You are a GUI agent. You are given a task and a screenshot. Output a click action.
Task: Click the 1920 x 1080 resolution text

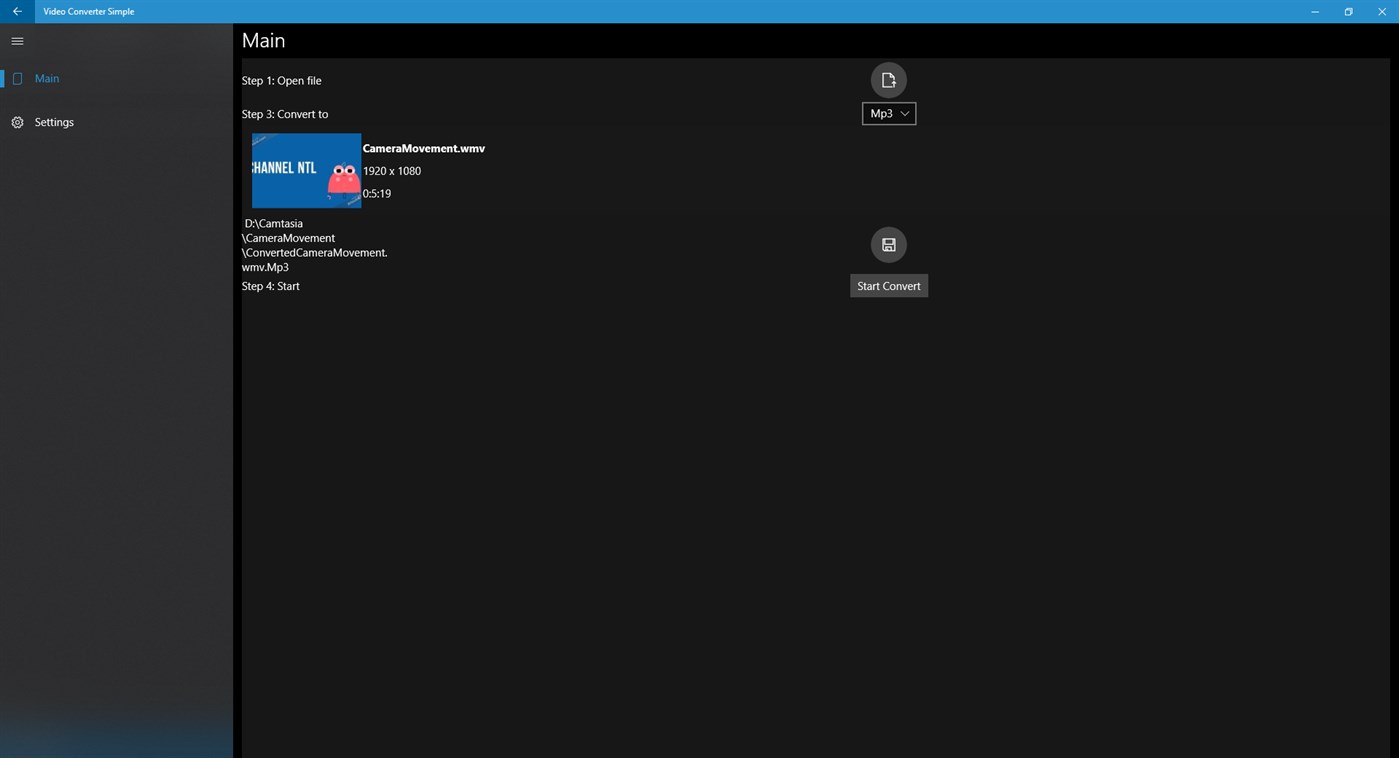point(391,170)
